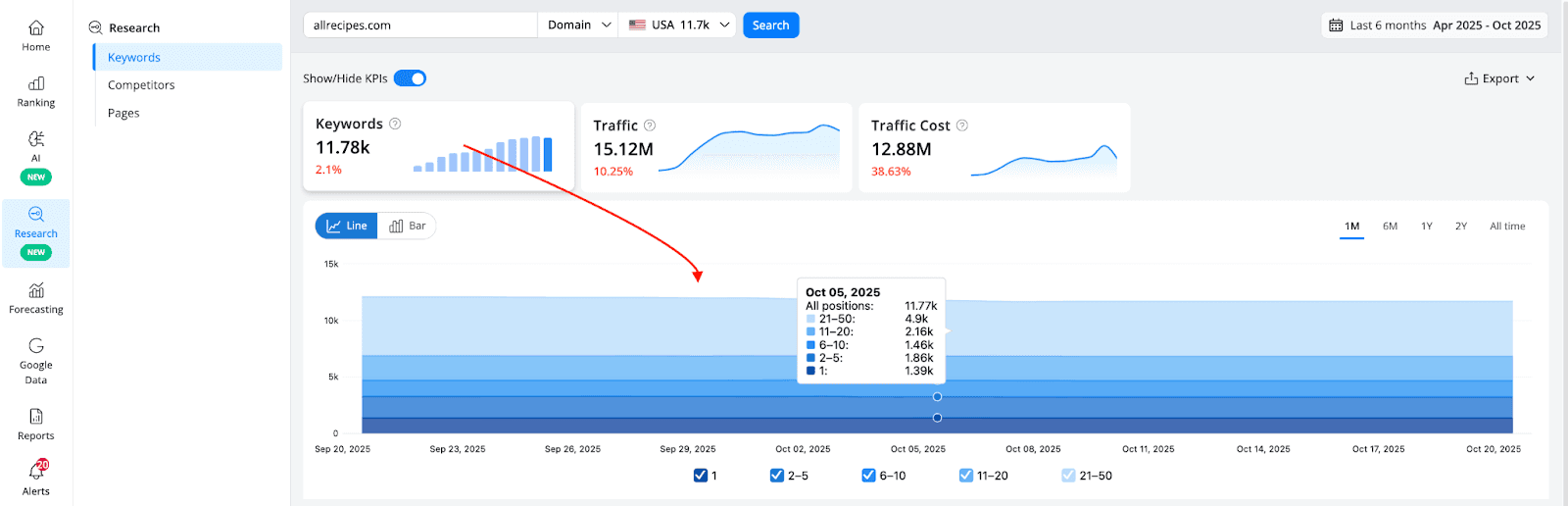Click the NEW badge under AI
This screenshot has width=1568, height=506.
[x=36, y=177]
